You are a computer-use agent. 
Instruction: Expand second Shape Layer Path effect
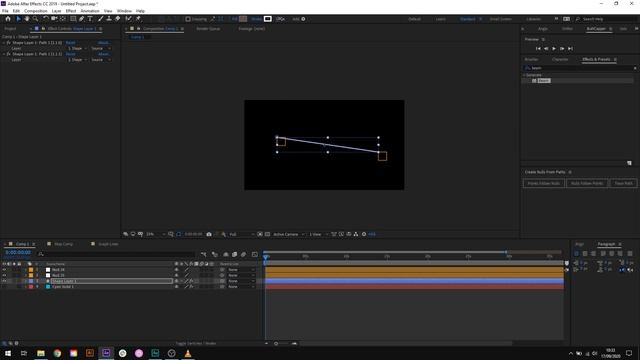pos(4,54)
